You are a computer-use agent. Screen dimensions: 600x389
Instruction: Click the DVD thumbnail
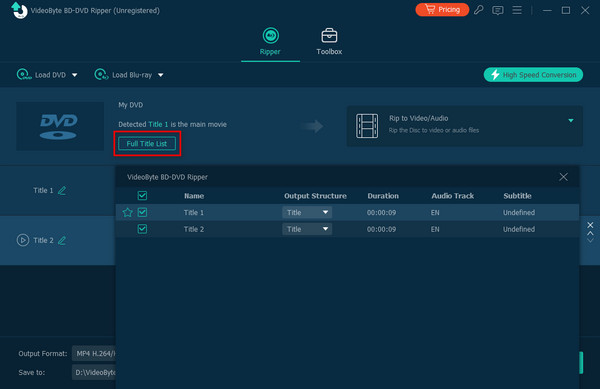60,126
